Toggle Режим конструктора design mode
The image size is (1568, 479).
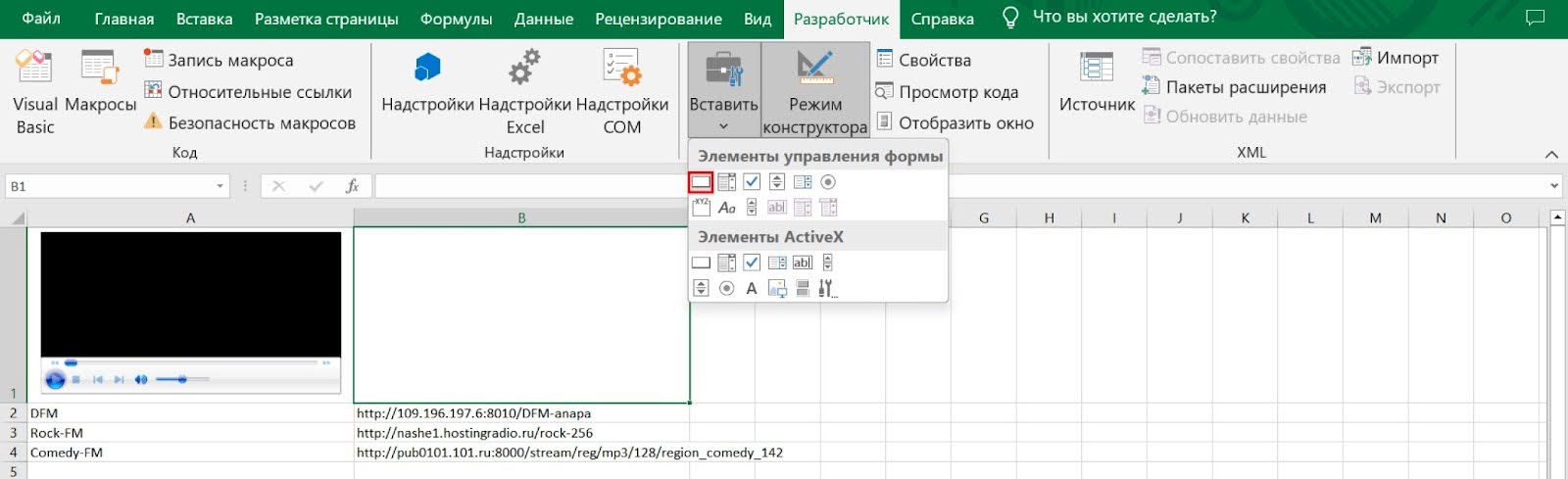[815, 90]
